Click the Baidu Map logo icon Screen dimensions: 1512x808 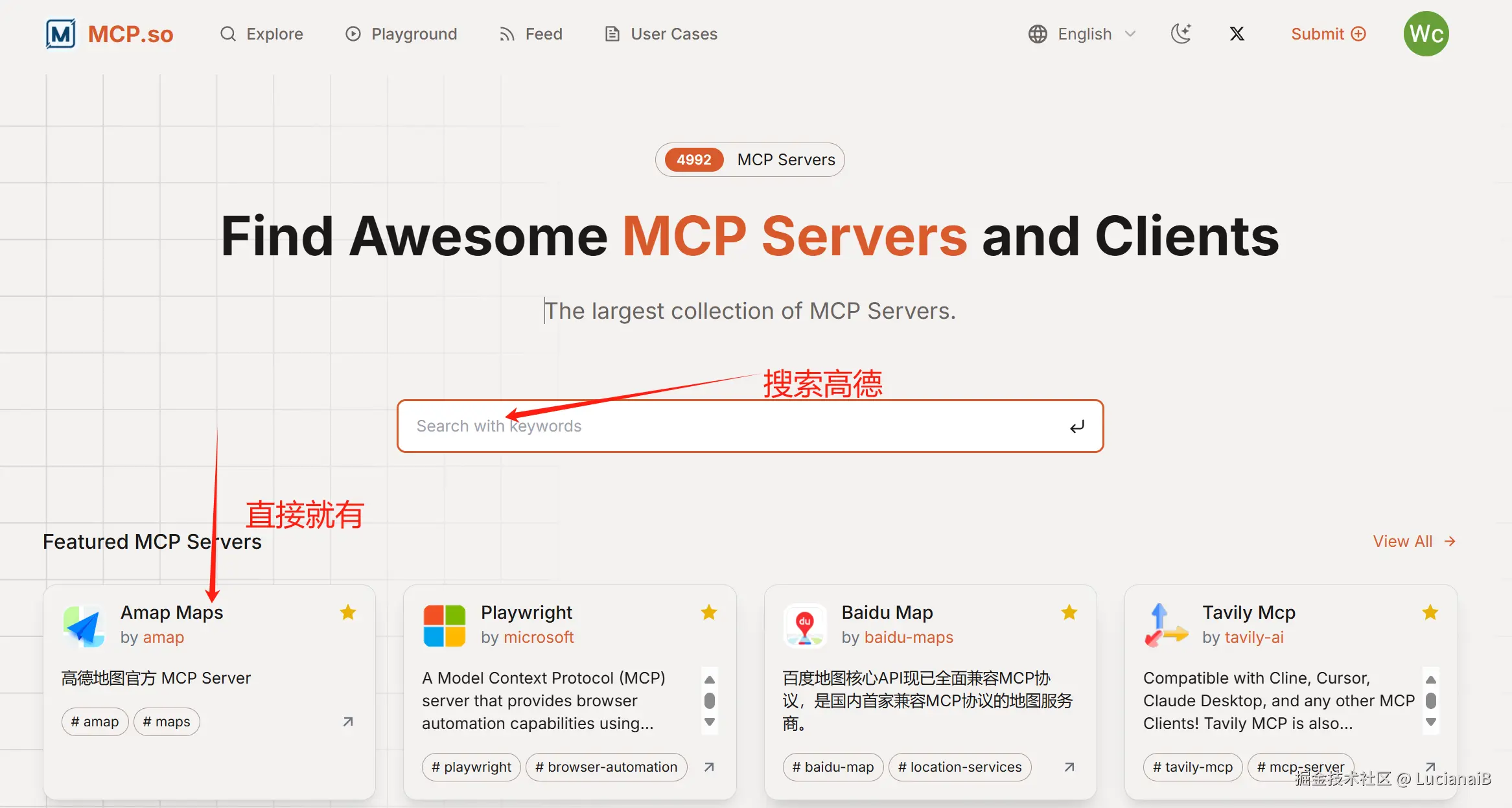[x=805, y=625]
